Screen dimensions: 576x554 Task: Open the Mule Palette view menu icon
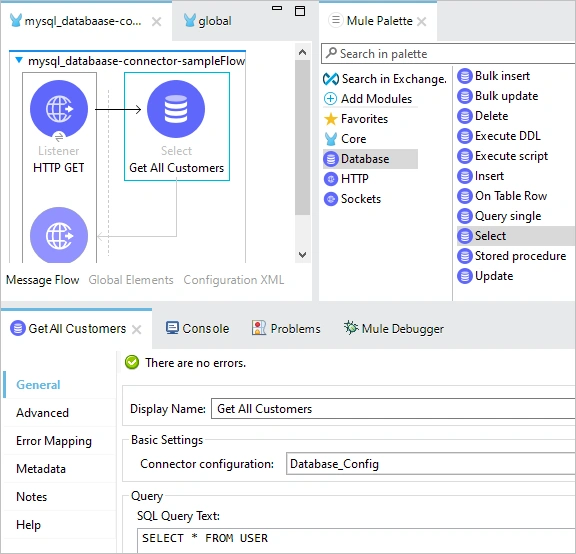(x=335, y=20)
